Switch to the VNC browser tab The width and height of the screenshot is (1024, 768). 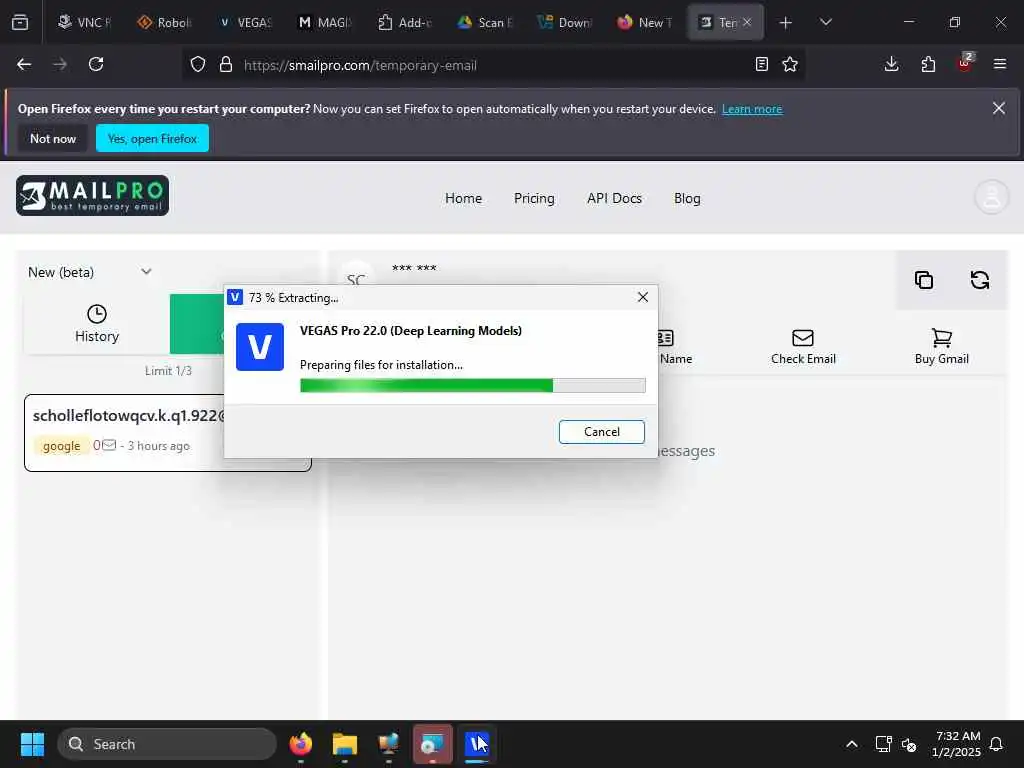84,23
